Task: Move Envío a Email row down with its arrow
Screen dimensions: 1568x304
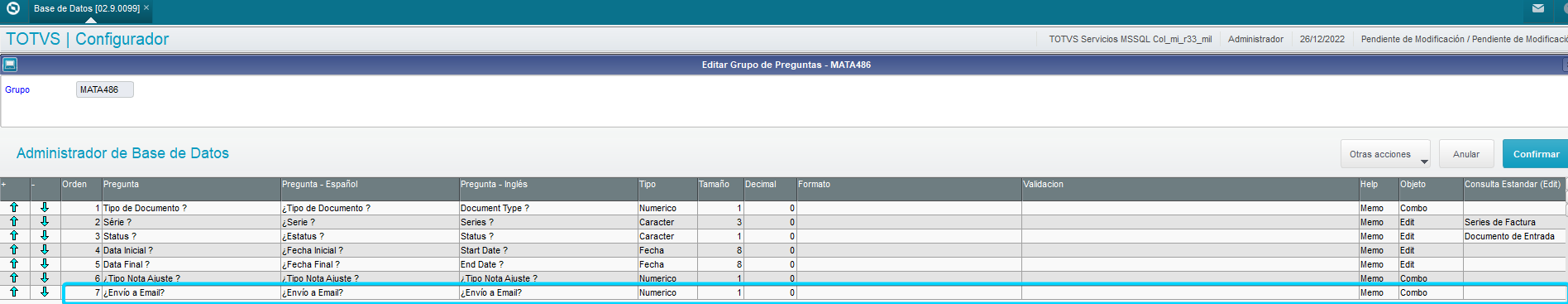Action: click(x=45, y=292)
